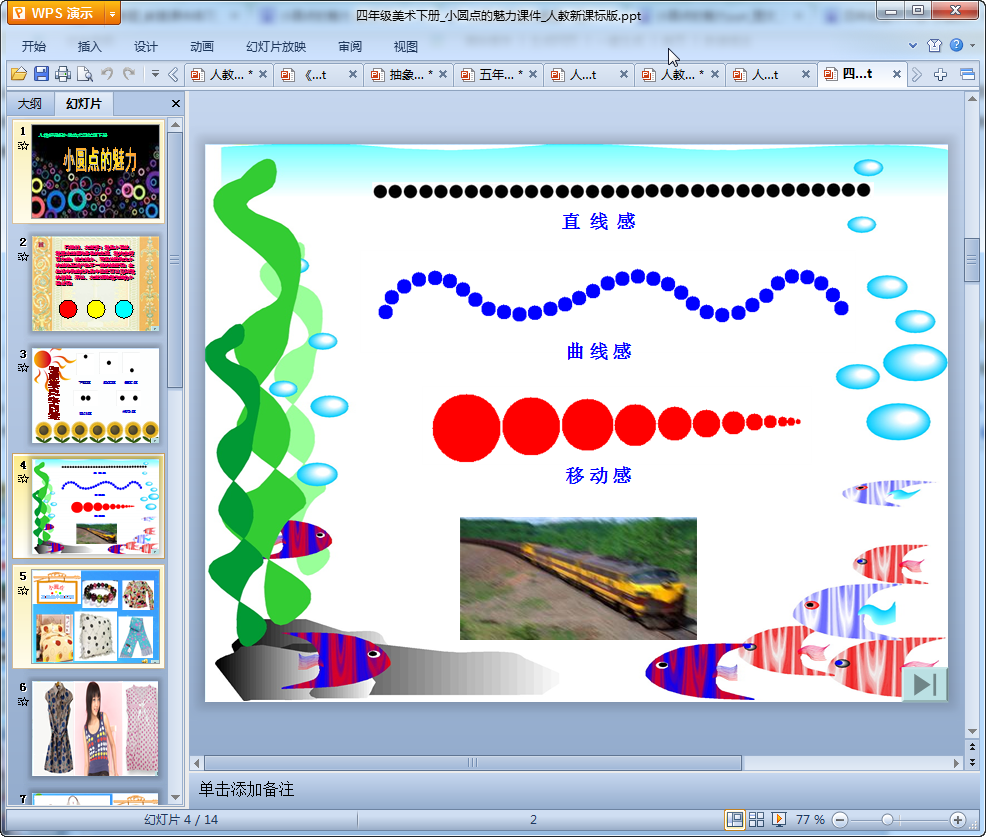Zoom out with the minus button
986x837 pixels.
tap(839, 819)
